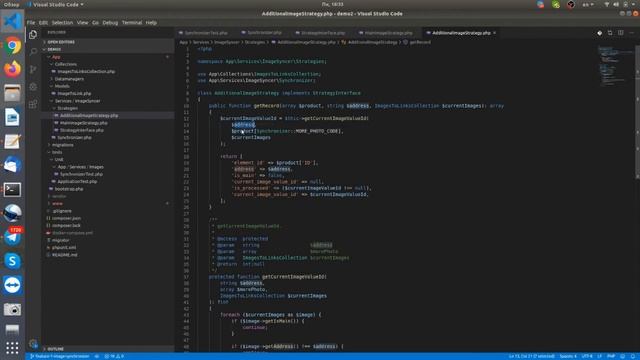Click the Spaces indentation in status bar

pos(568,356)
